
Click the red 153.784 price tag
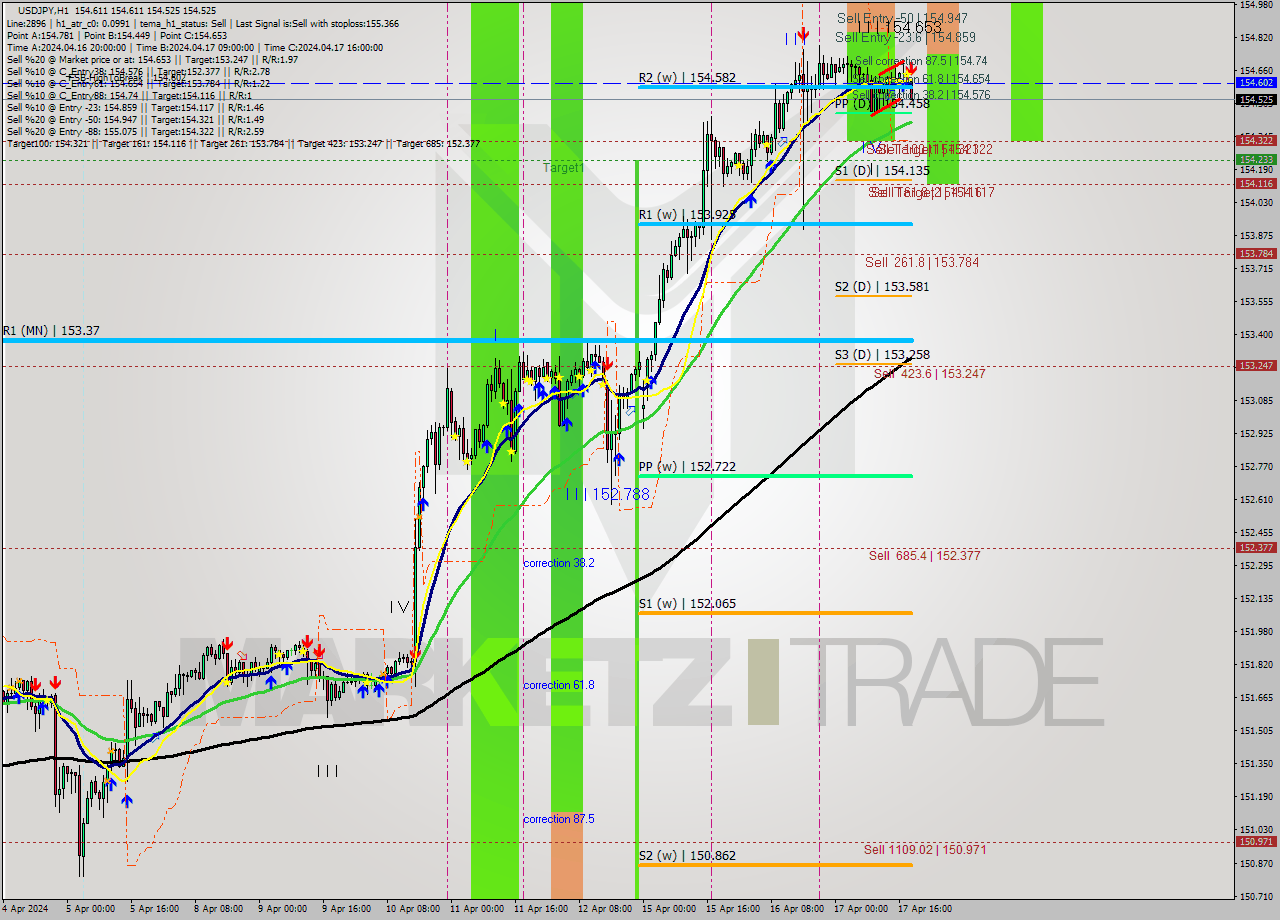[1256, 253]
